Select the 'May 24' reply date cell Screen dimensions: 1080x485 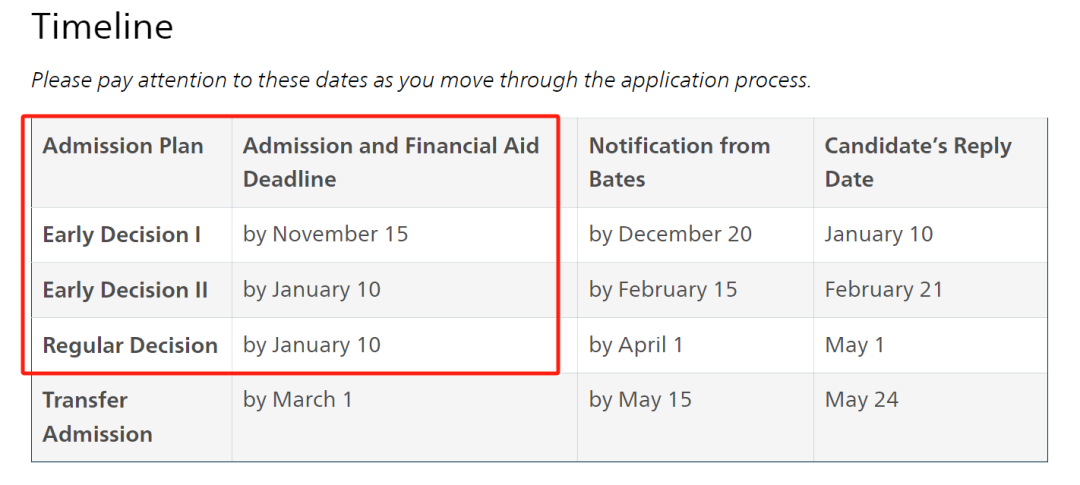862,400
